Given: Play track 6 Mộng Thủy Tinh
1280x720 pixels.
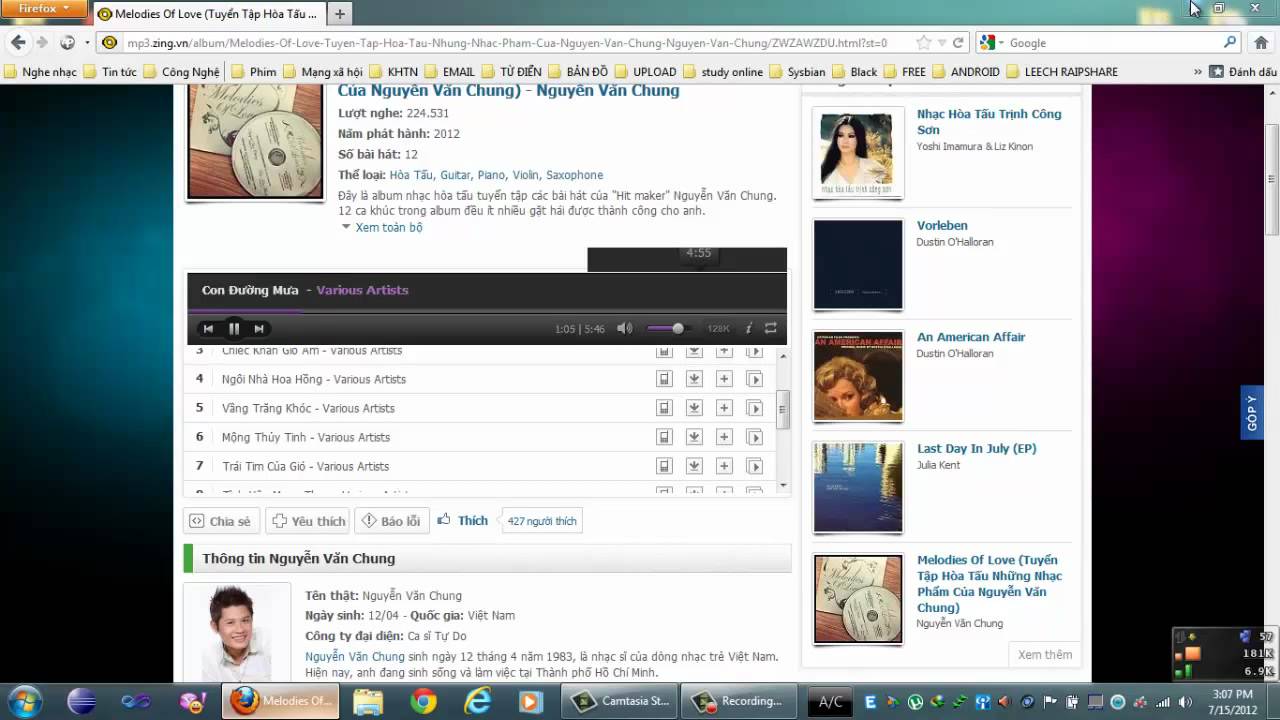Looking at the screenshot, I should click(x=306, y=437).
